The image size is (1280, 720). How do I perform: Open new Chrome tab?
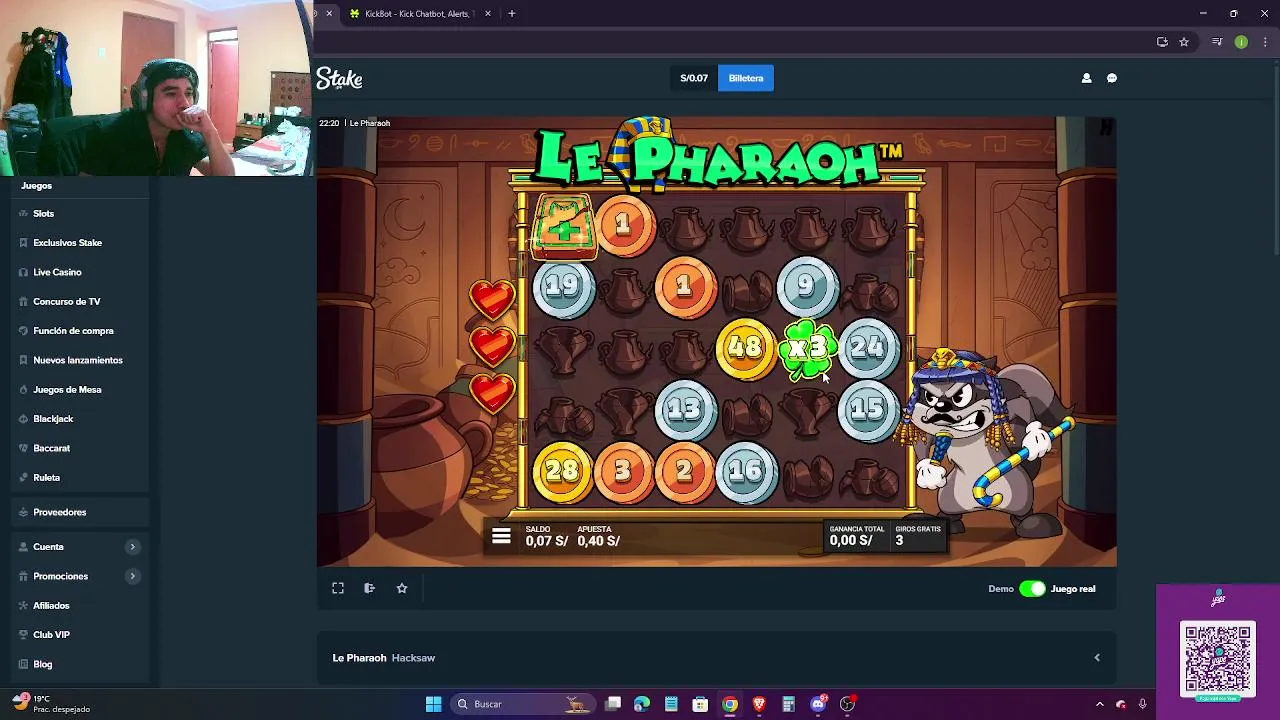(511, 14)
